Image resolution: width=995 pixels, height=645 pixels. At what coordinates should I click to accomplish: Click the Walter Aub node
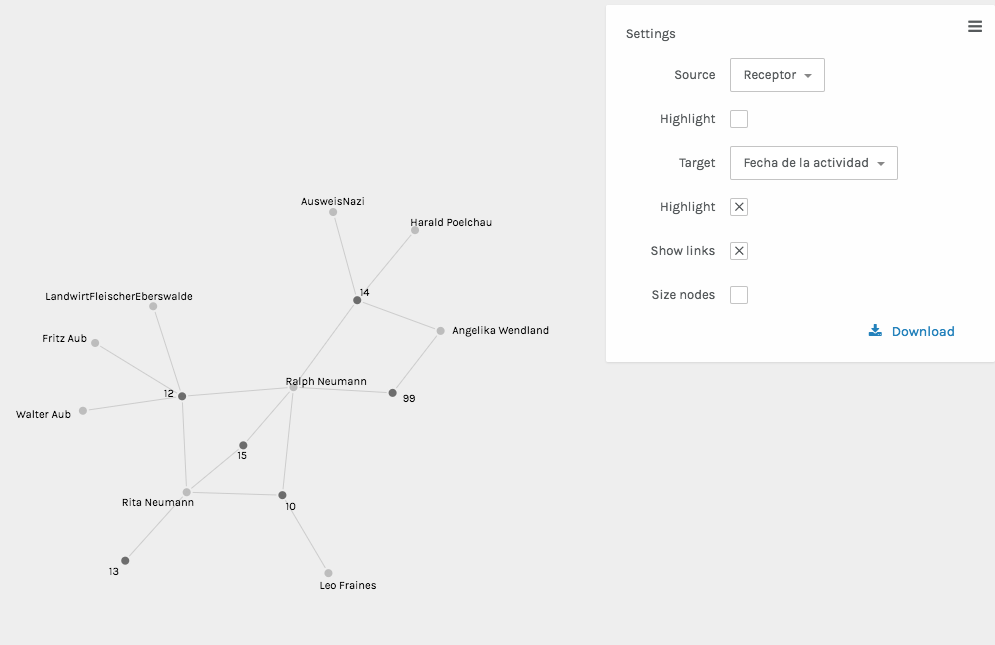84,409
